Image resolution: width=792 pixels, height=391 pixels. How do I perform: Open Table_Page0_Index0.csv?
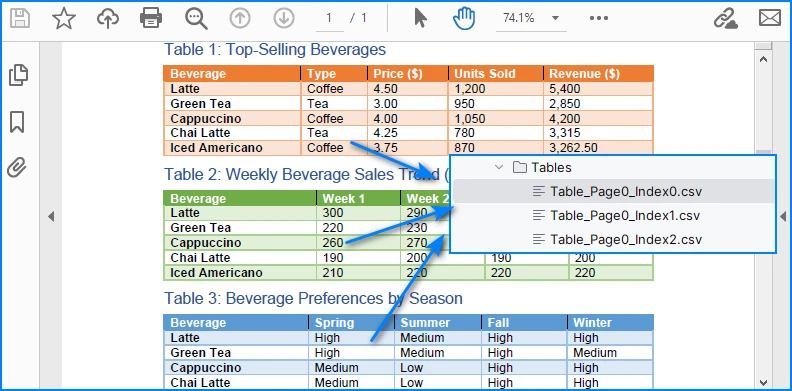(613, 191)
